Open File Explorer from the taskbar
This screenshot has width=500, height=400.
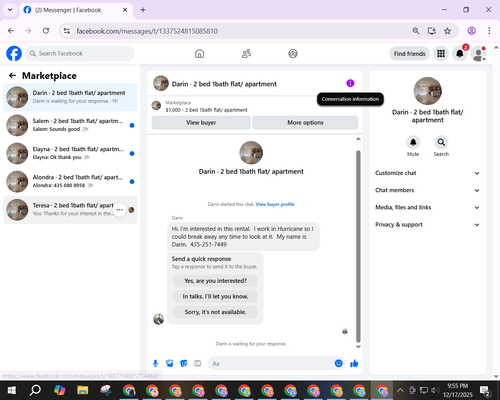pos(82,390)
